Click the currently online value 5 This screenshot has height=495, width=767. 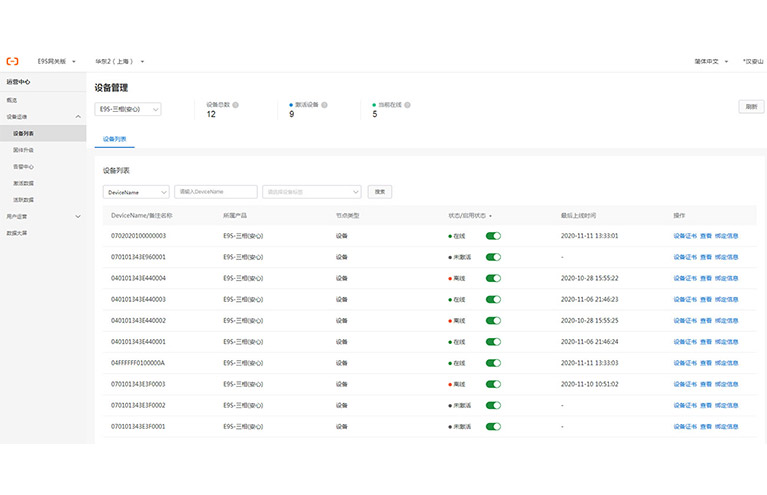pos(375,114)
